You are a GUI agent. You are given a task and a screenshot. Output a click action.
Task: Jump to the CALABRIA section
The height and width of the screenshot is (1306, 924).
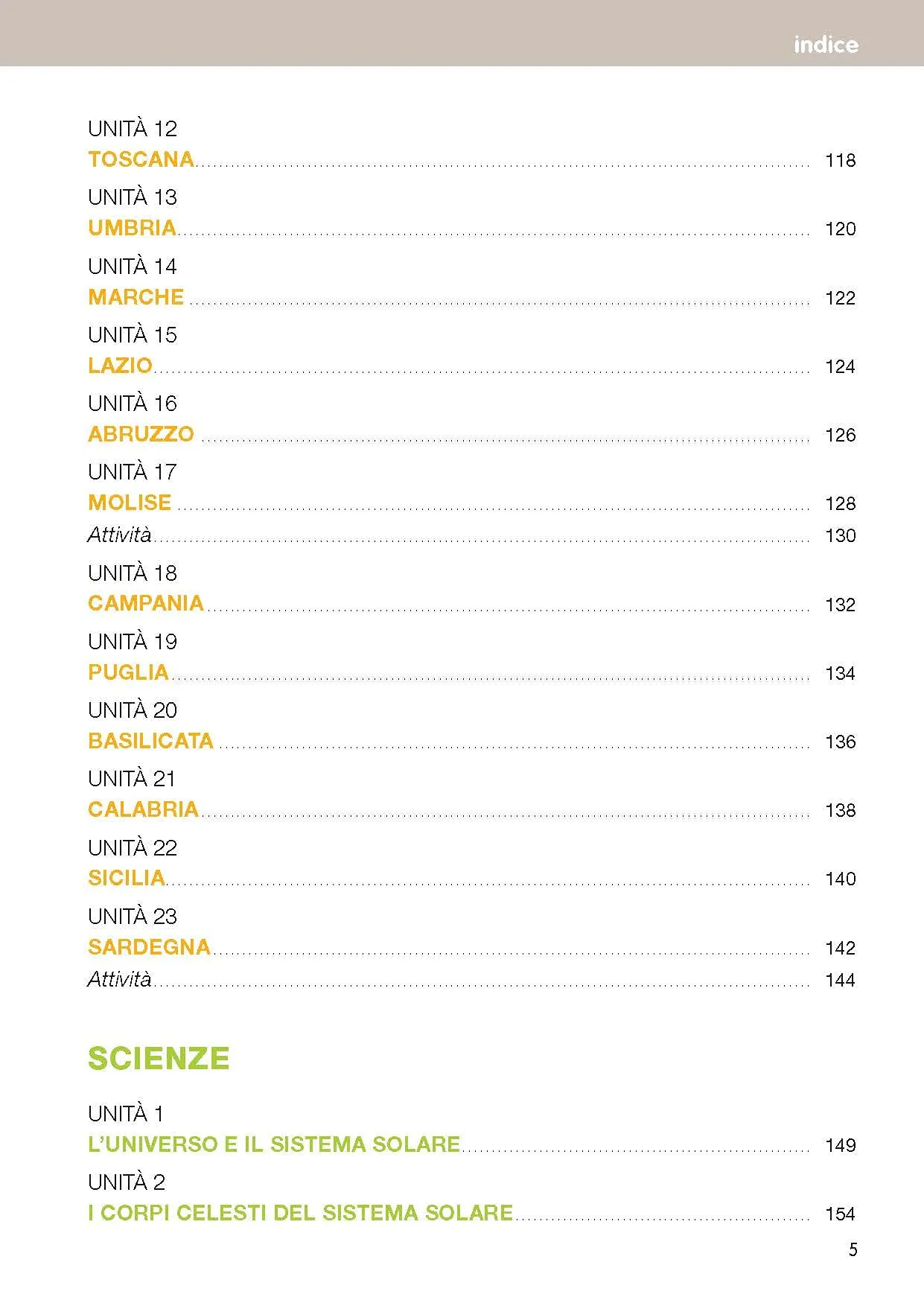tap(143, 809)
